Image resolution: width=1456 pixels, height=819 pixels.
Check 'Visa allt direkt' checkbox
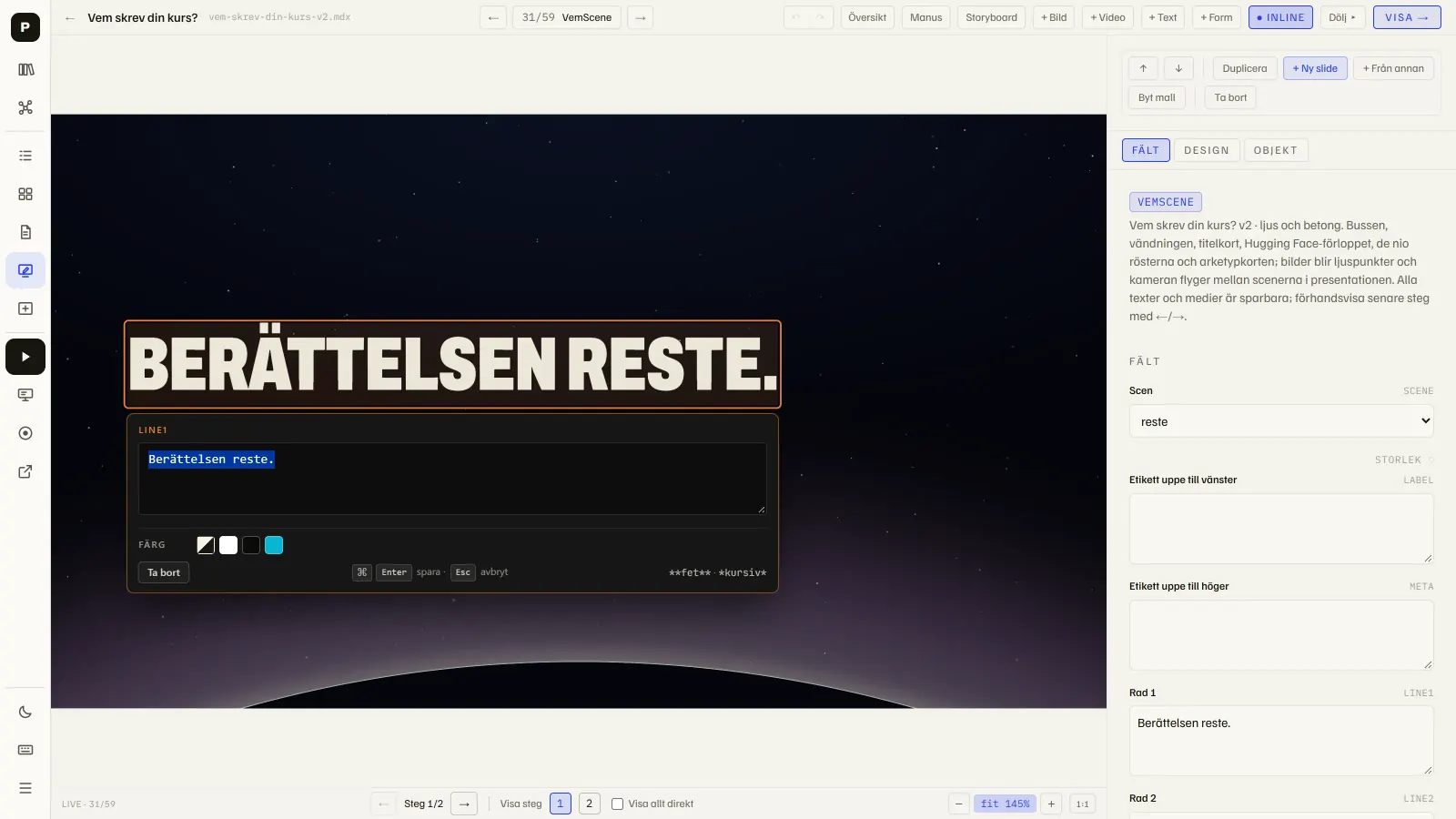point(618,804)
